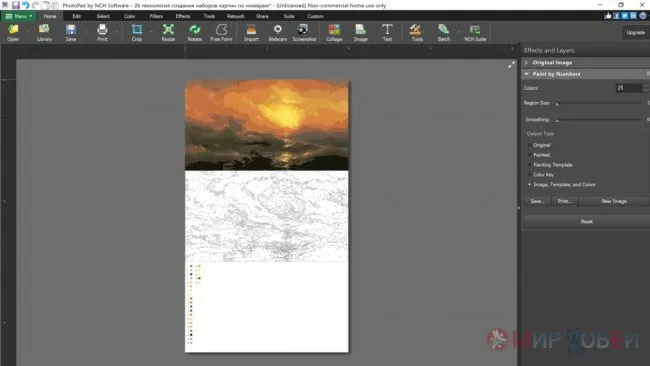Click the Undo arrow in title bar

[x=26, y=5]
